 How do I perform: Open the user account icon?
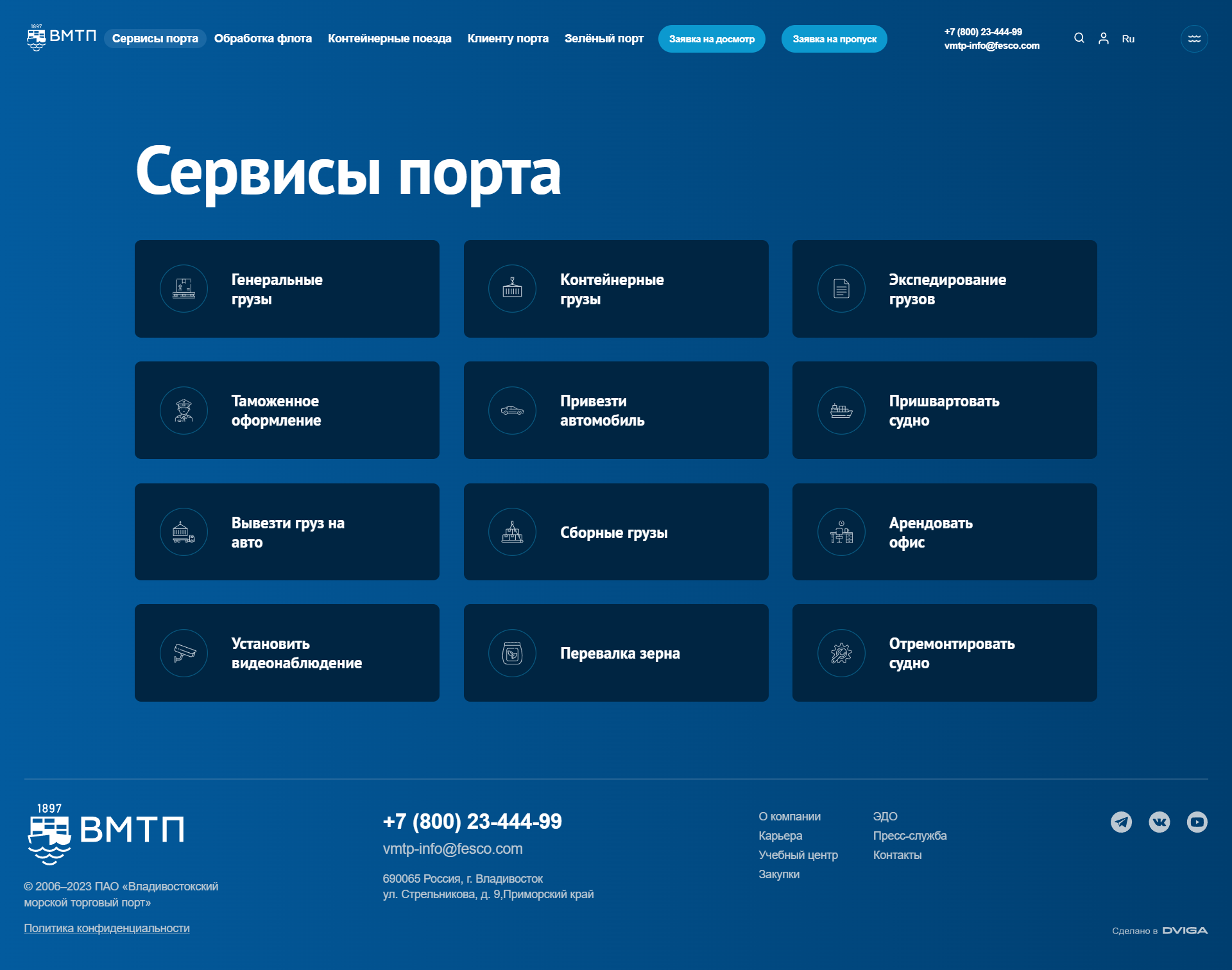pyautogui.click(x=1104, y=39)
